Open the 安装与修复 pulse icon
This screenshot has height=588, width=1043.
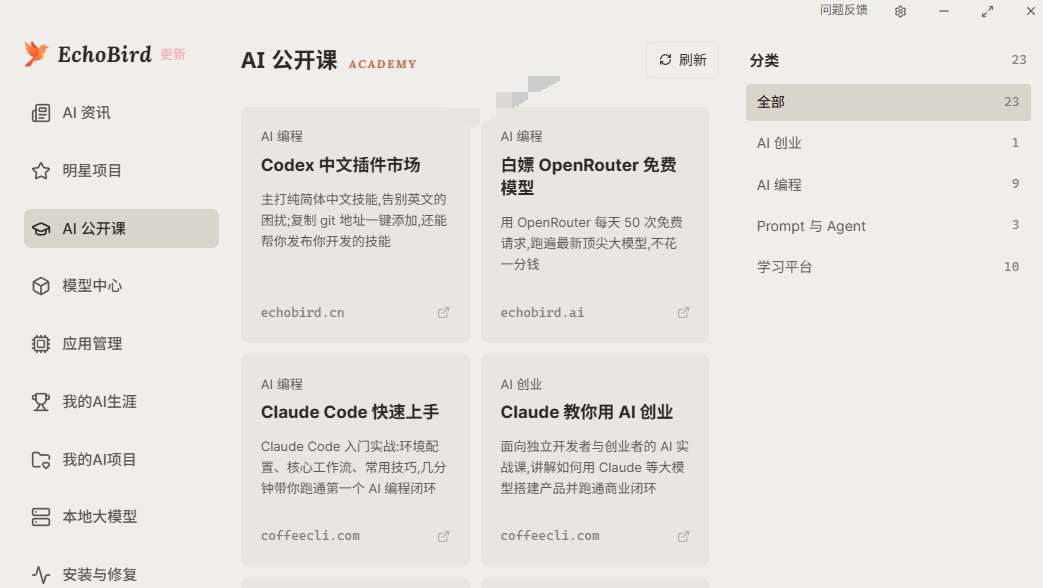pyautogui.click(x=41, y=575)
